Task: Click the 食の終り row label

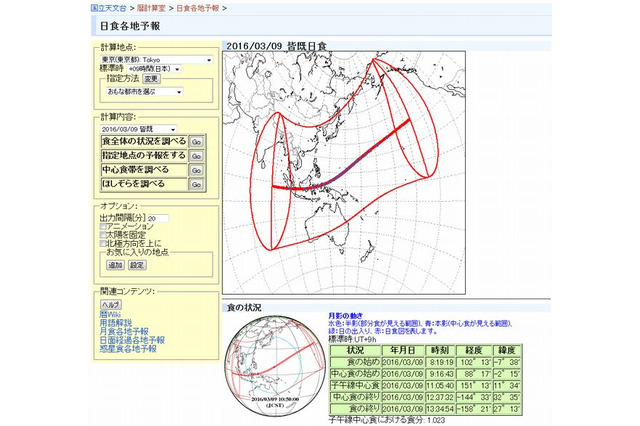Action: [355, 408]
